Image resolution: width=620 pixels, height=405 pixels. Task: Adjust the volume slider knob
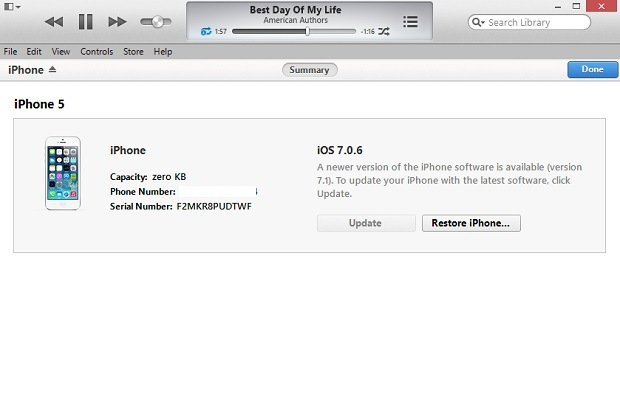pyautogui.click(x=157, y=22)
